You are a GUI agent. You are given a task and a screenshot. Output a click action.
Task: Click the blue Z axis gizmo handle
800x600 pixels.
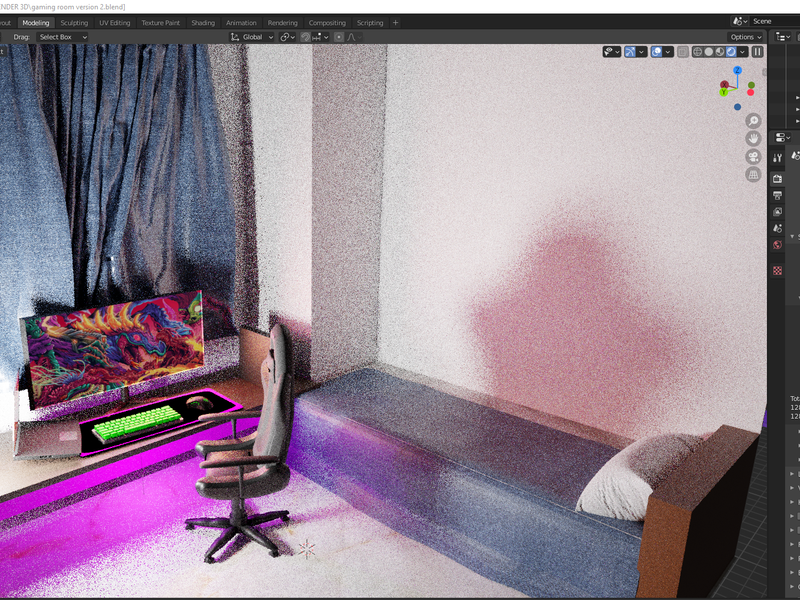(737, 70)
